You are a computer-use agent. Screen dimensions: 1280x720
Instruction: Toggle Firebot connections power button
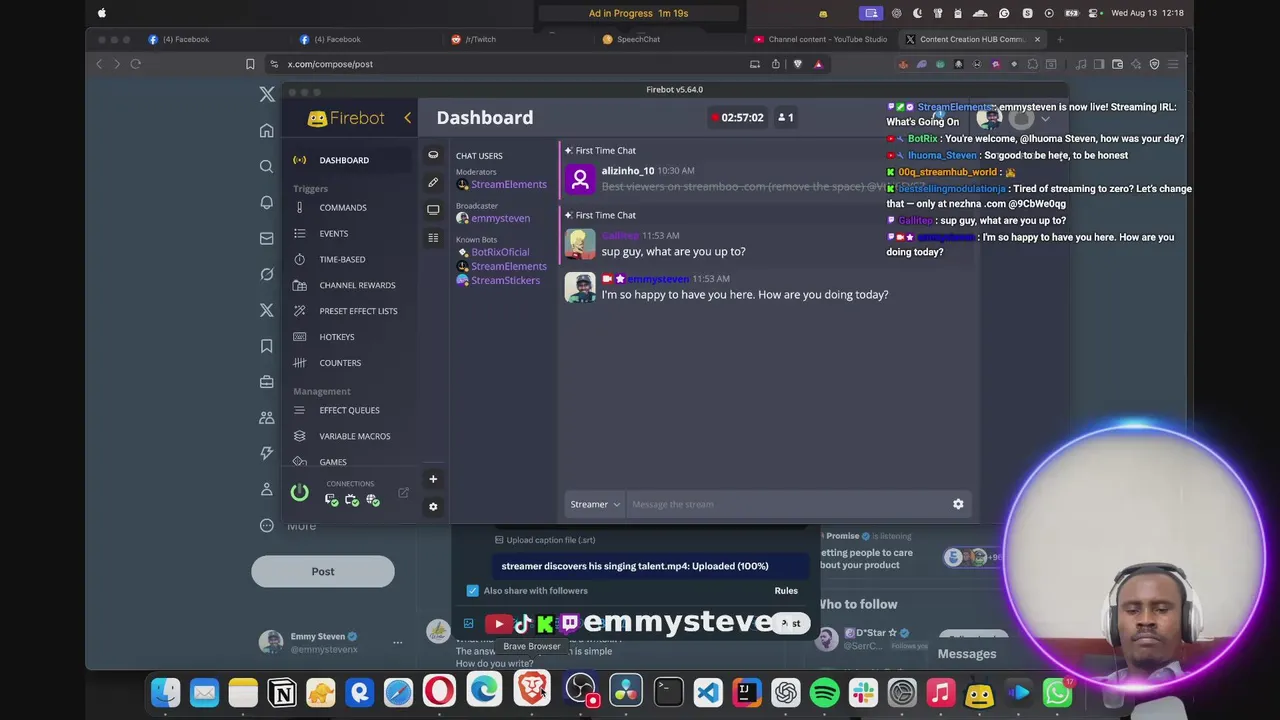[x=299, y=492]
